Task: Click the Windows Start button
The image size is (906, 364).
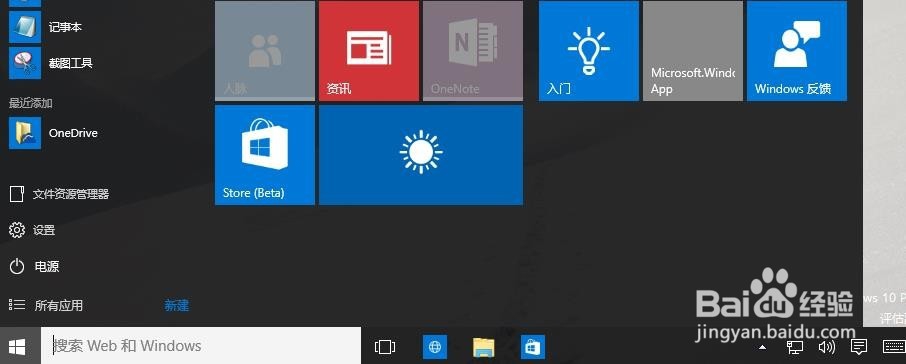Action: coord(17,346)
